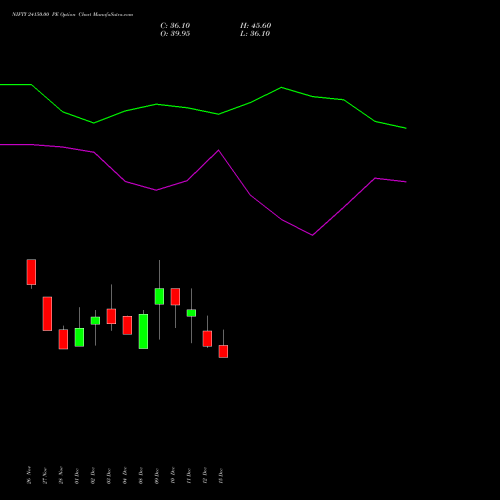Select the 04 Dec date label

[125, 476]
